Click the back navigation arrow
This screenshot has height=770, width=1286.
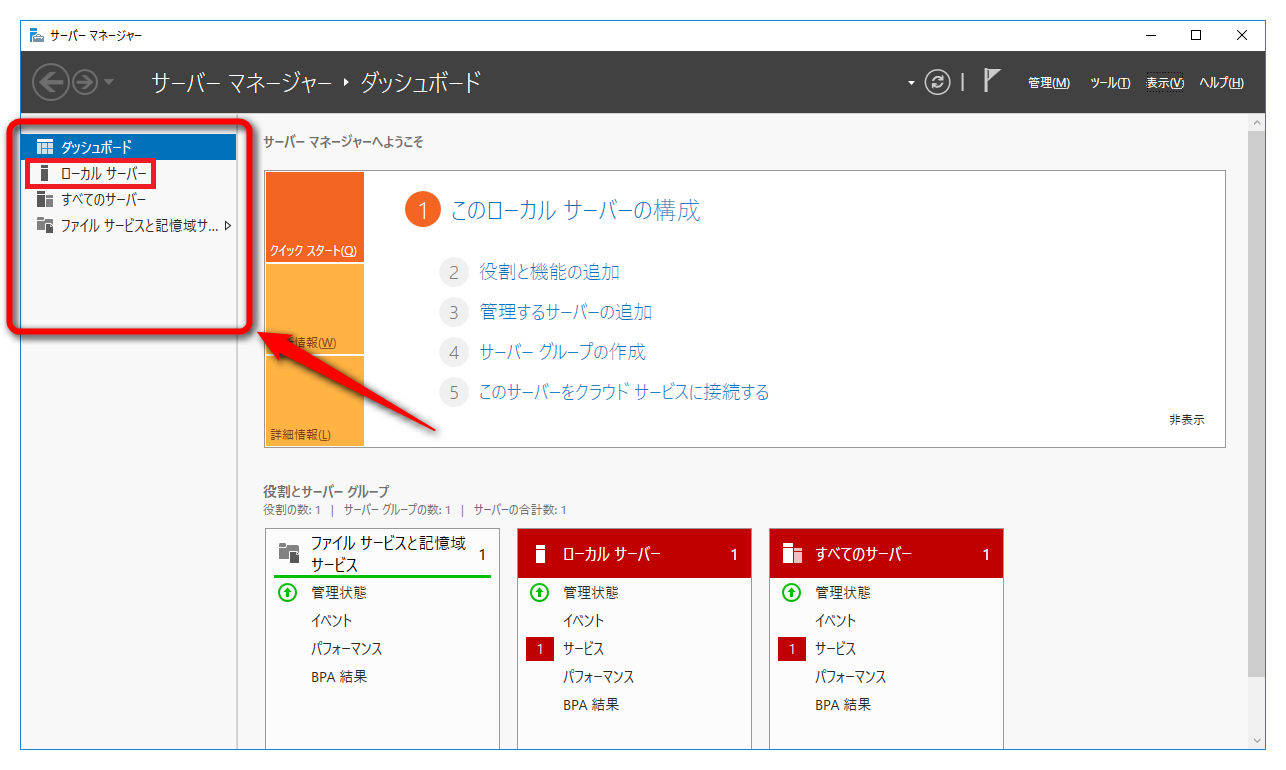(50, 82)
